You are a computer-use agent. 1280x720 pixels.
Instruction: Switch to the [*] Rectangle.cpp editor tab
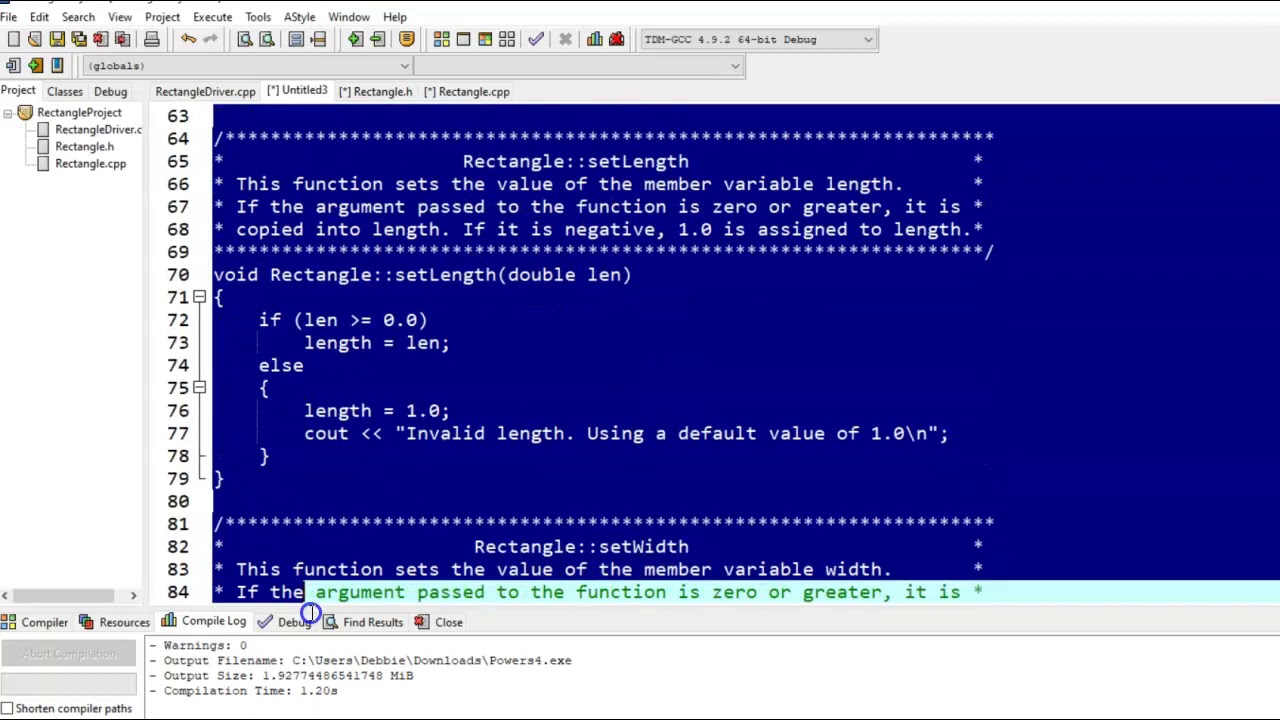point(466,91)
